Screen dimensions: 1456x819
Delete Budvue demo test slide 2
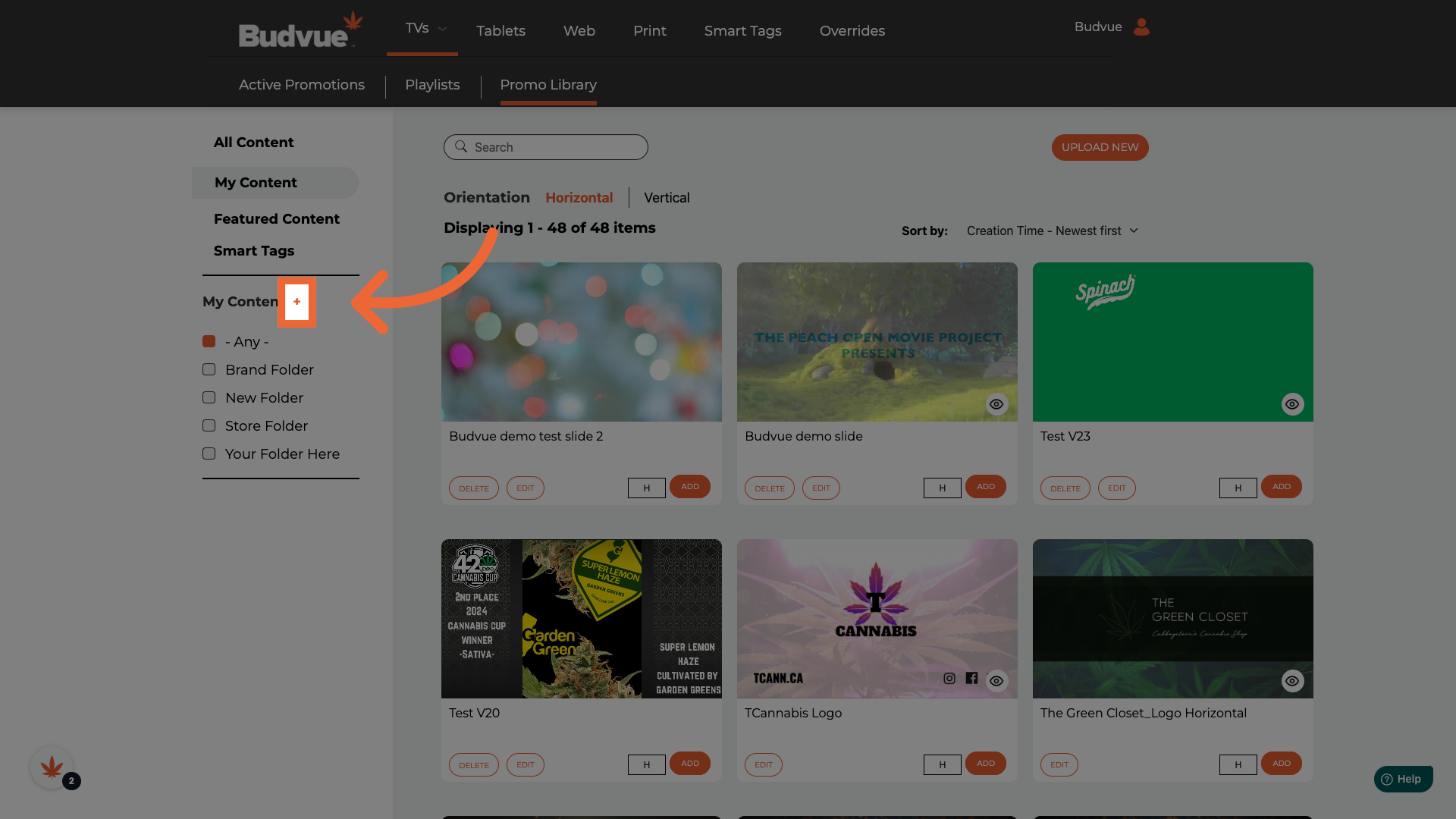(473, 488)
